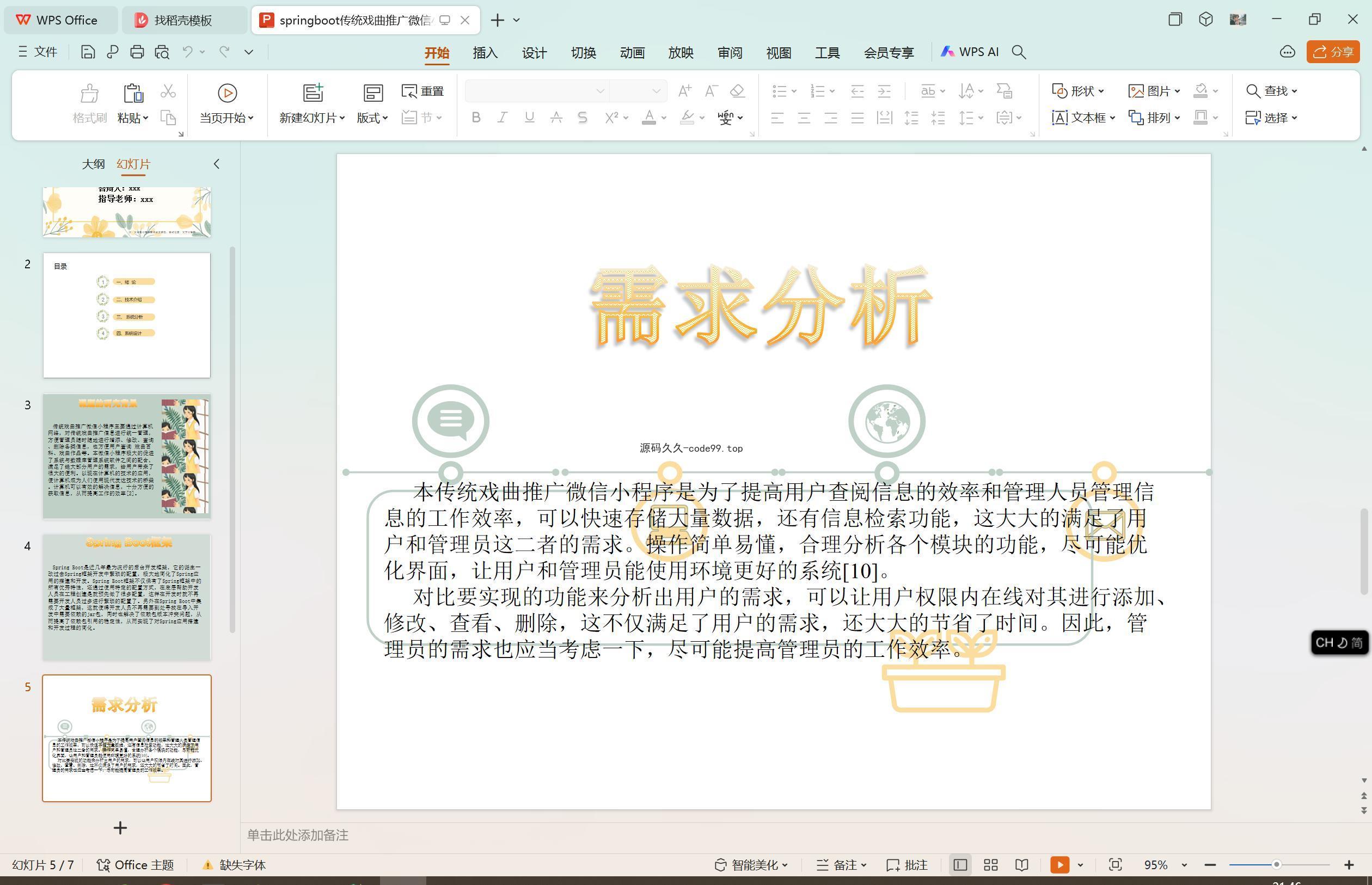
Task: Toggle Underline formatting
Action: 529,118
